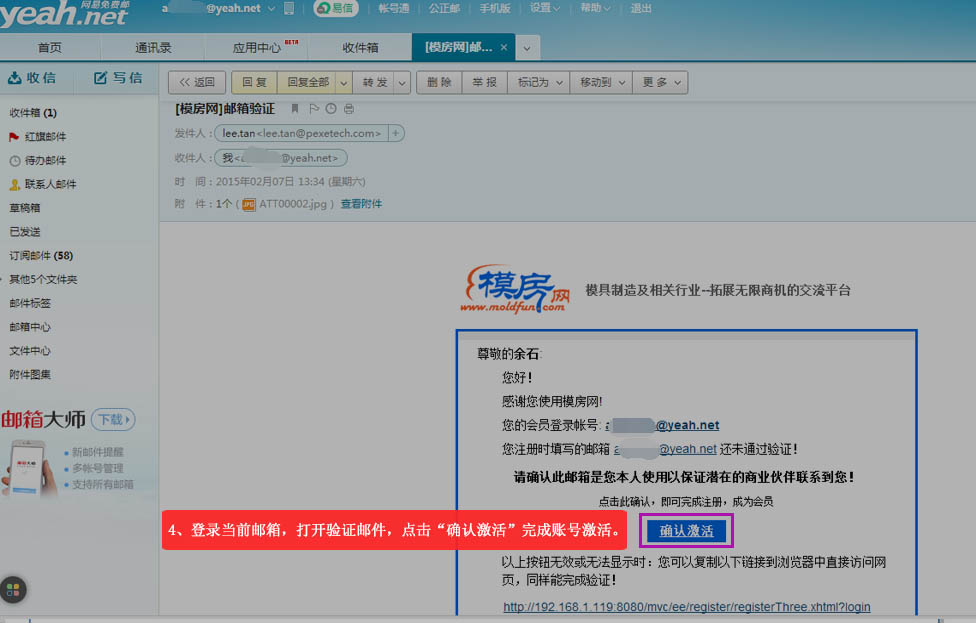976x623 pixels.
Task: Set a reminder using the clock icon
Action: coord(330,108)
